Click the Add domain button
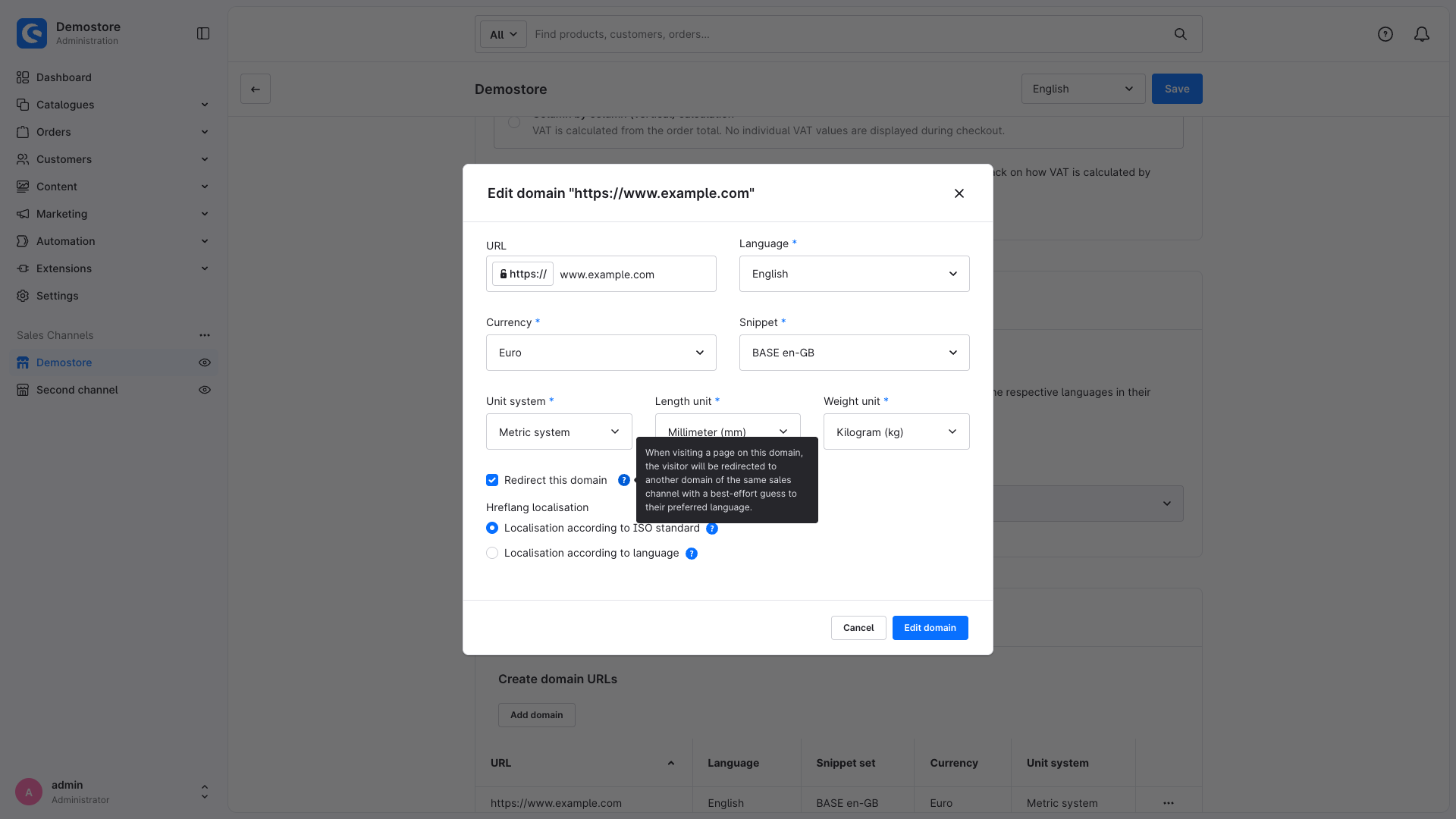Viewport: 1456px width, 819px height. tap(537, 715)
